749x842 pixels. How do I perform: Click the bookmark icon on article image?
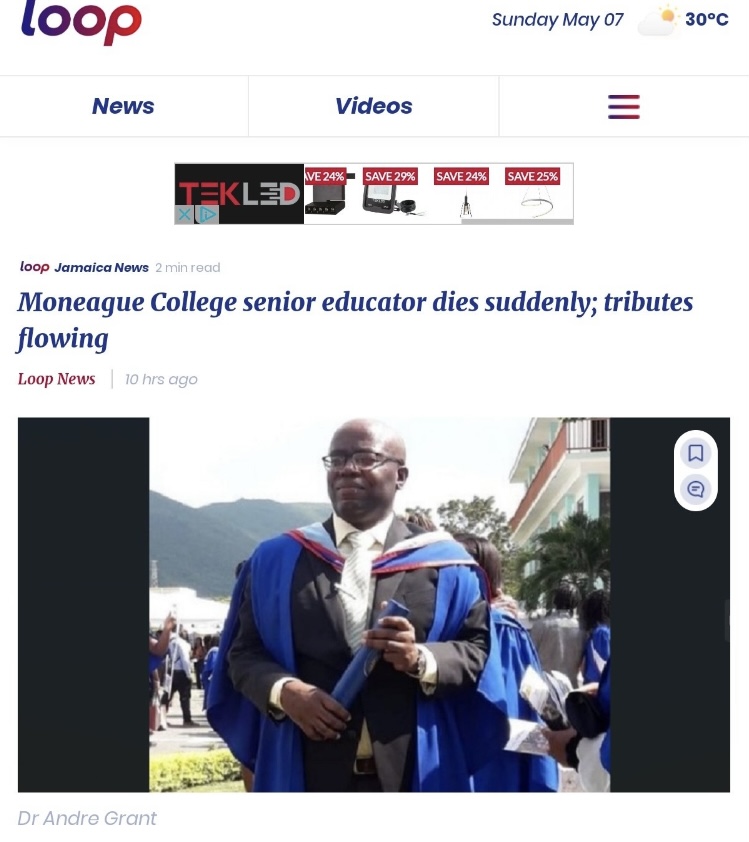pos(696,453)
